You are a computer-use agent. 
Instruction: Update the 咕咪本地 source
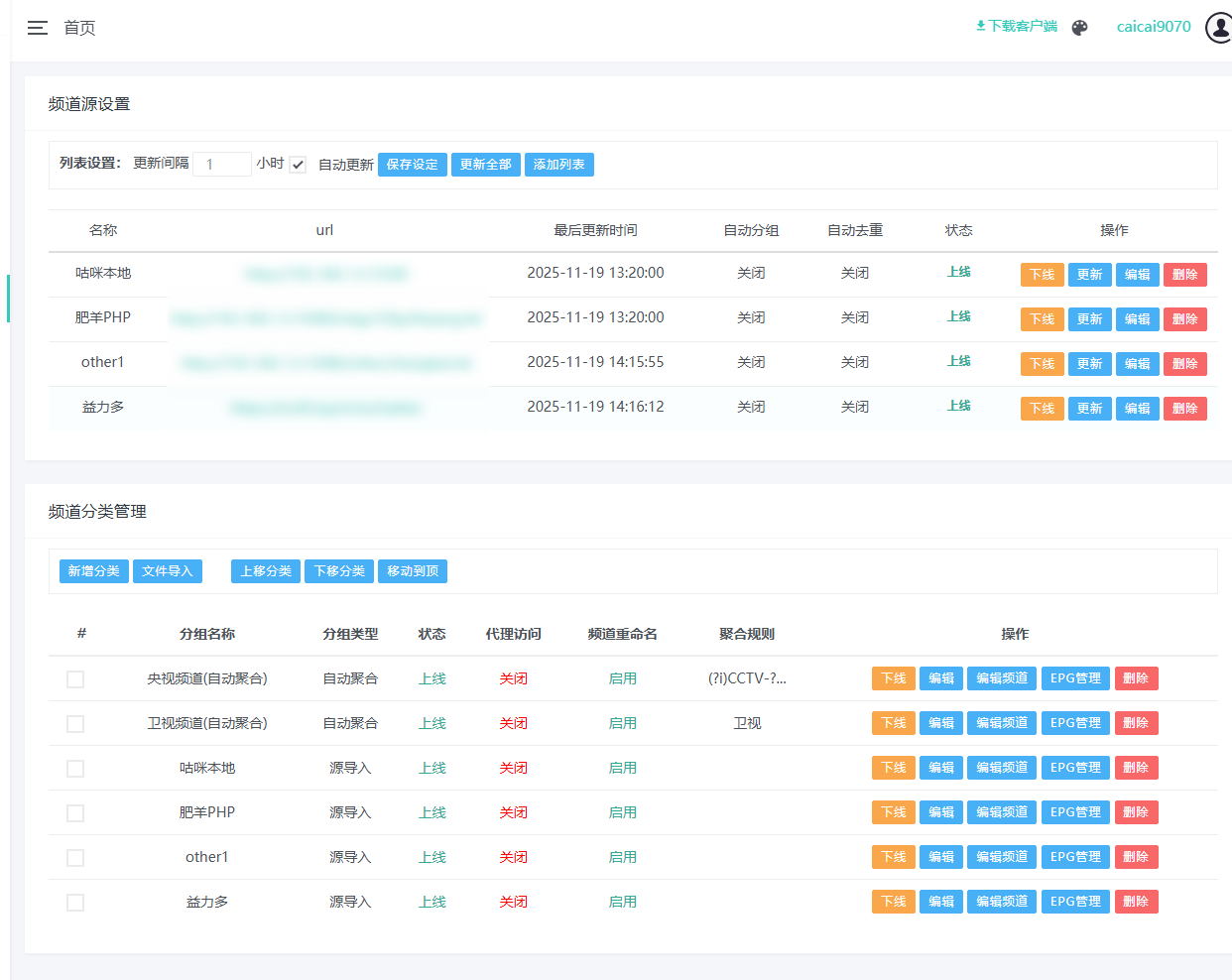(x=1090, y=275)
